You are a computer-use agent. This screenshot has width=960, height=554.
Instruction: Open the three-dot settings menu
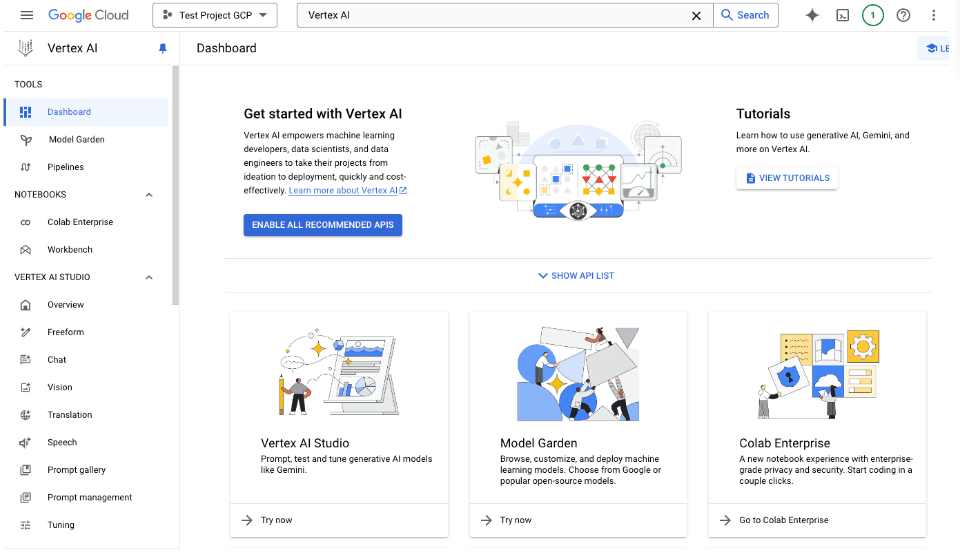934,15
